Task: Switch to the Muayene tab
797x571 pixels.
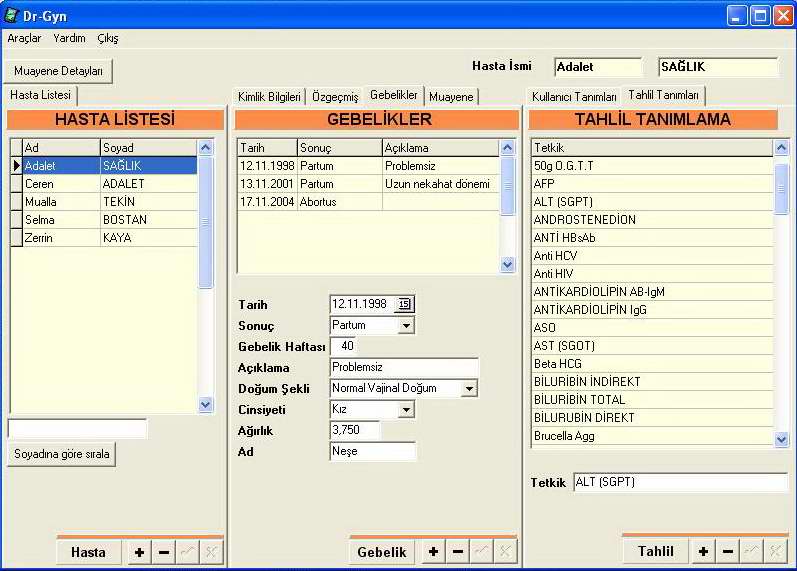Action: 451,97
